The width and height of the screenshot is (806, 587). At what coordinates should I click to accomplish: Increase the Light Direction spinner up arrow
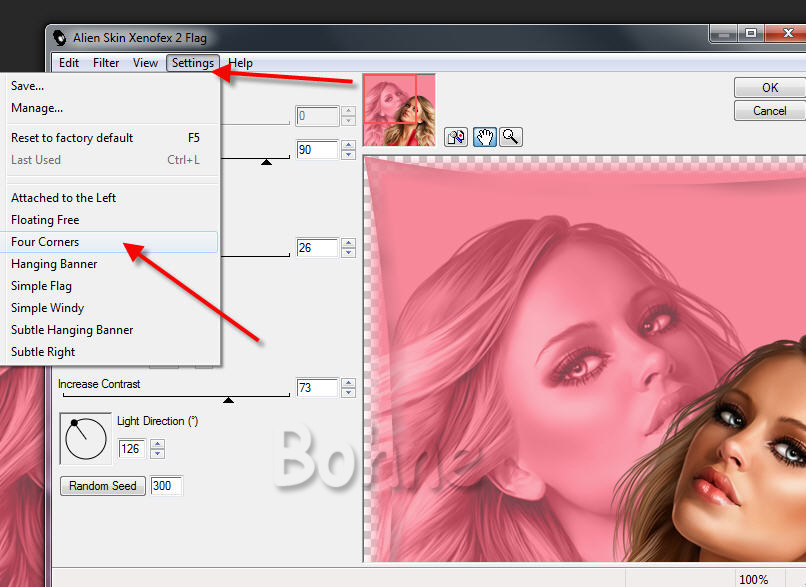[x=158, y=444]
